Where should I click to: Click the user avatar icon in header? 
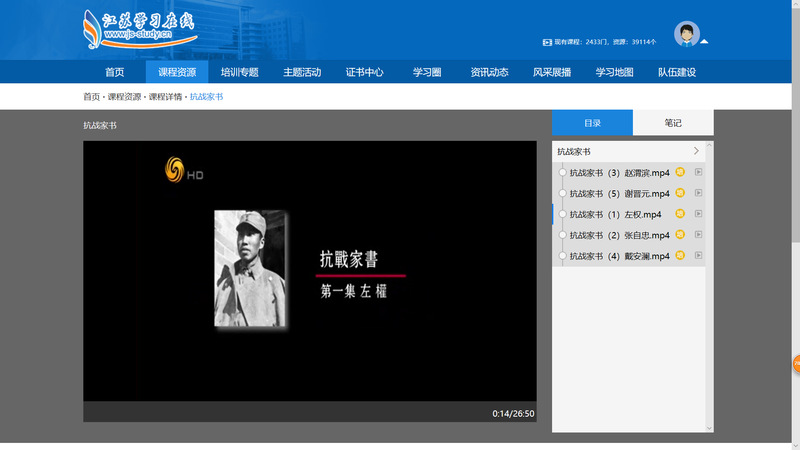[686, 34]
